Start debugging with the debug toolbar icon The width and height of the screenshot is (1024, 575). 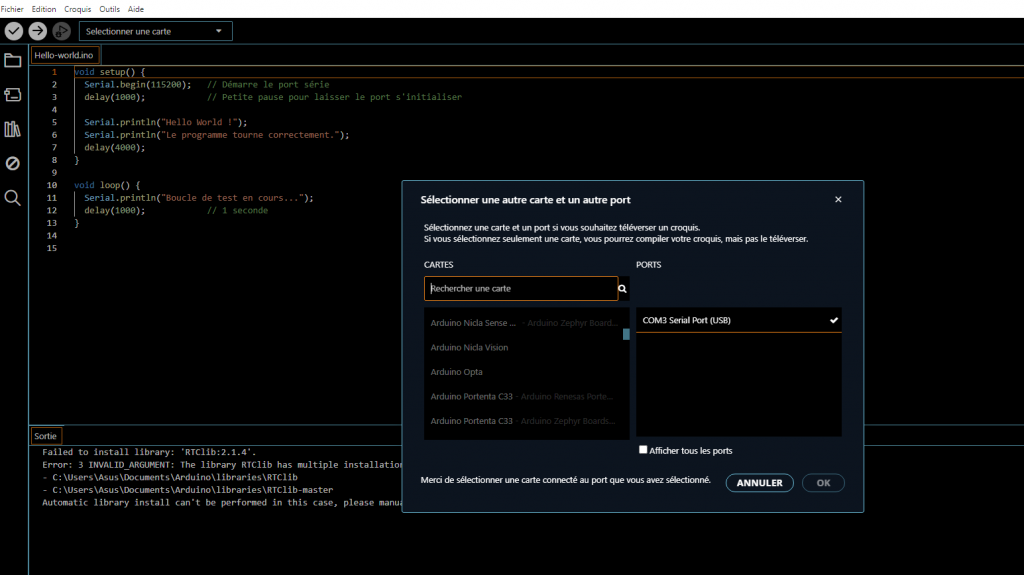[61, 31]
